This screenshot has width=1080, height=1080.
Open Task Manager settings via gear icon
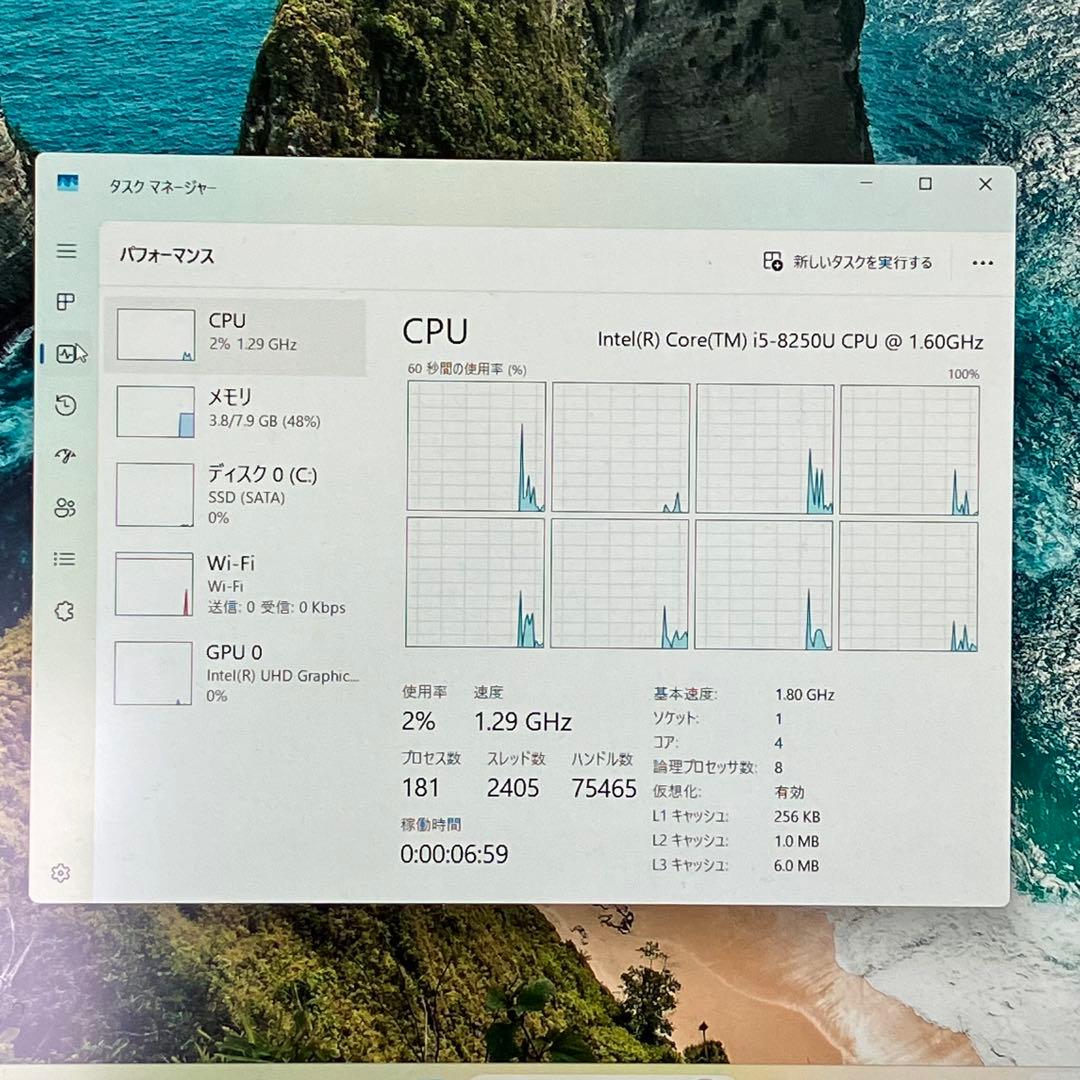point(61,872)
